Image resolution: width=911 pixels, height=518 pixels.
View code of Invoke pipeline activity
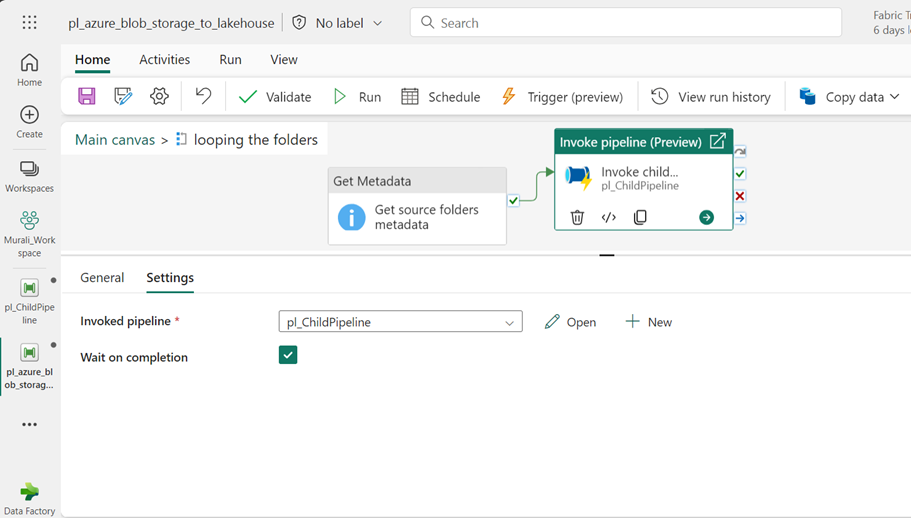(x=608, y=217)
